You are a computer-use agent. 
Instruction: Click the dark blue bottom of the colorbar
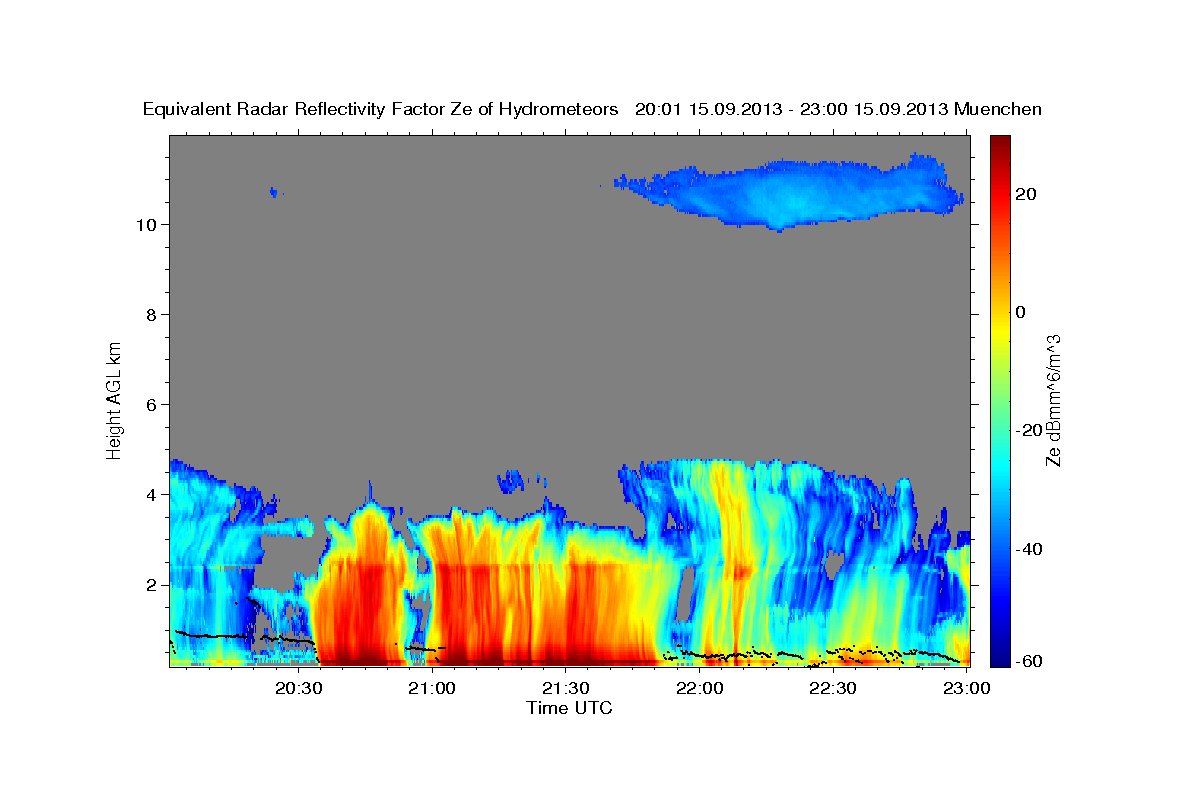tap(1000, 657)
